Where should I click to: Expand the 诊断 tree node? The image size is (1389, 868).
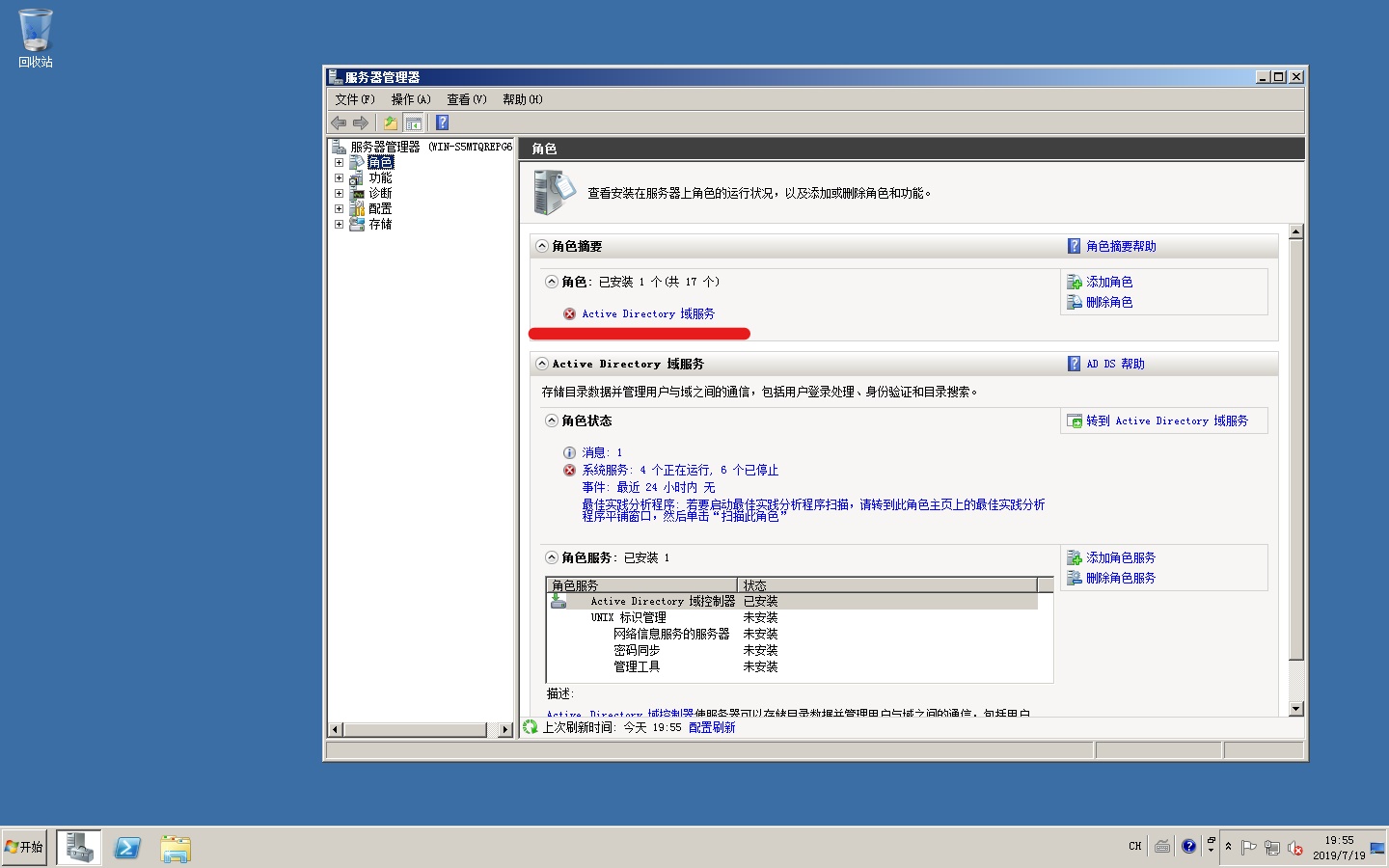tap(339, 194)
